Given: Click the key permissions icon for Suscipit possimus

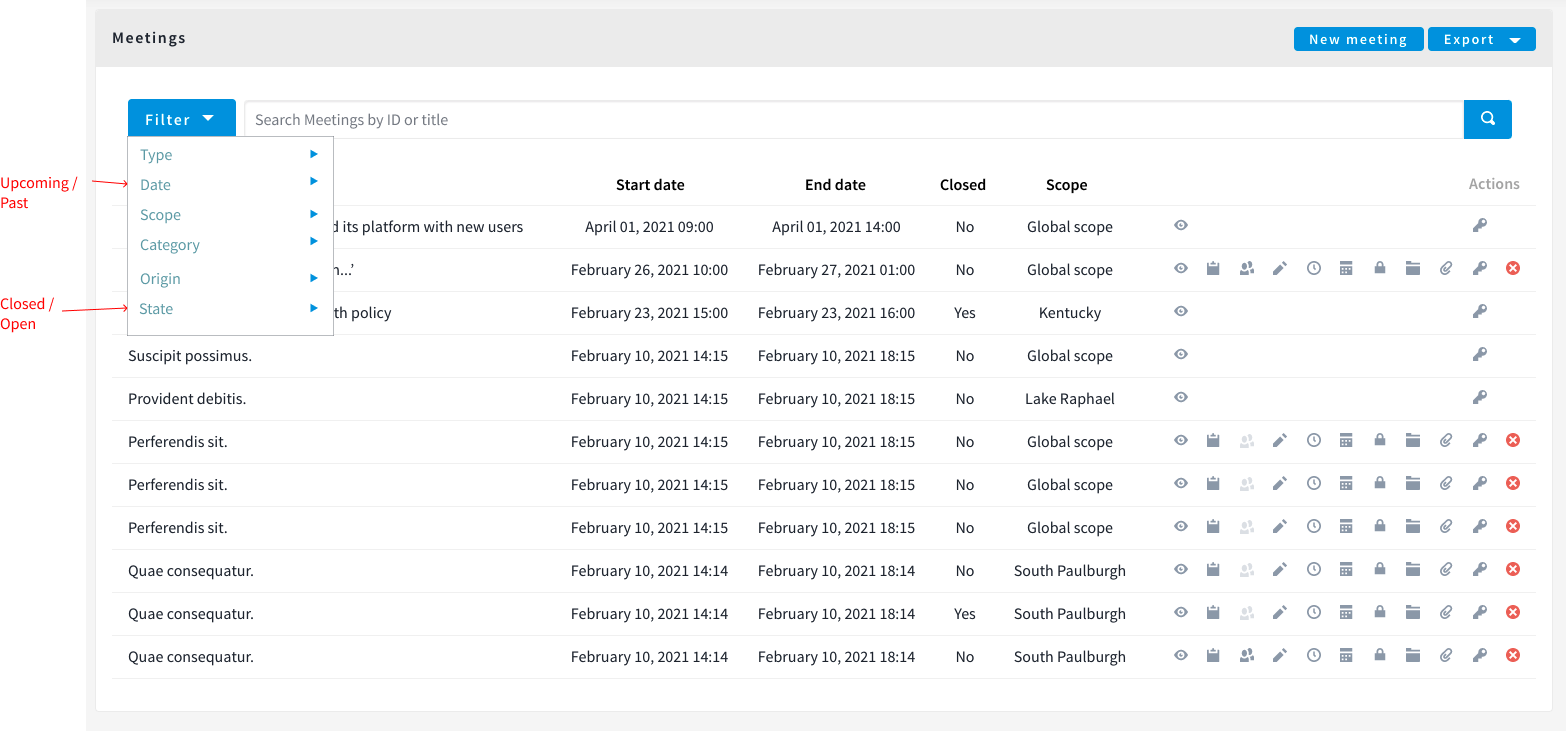Looking at the screenshot, I should [1479, 355].
